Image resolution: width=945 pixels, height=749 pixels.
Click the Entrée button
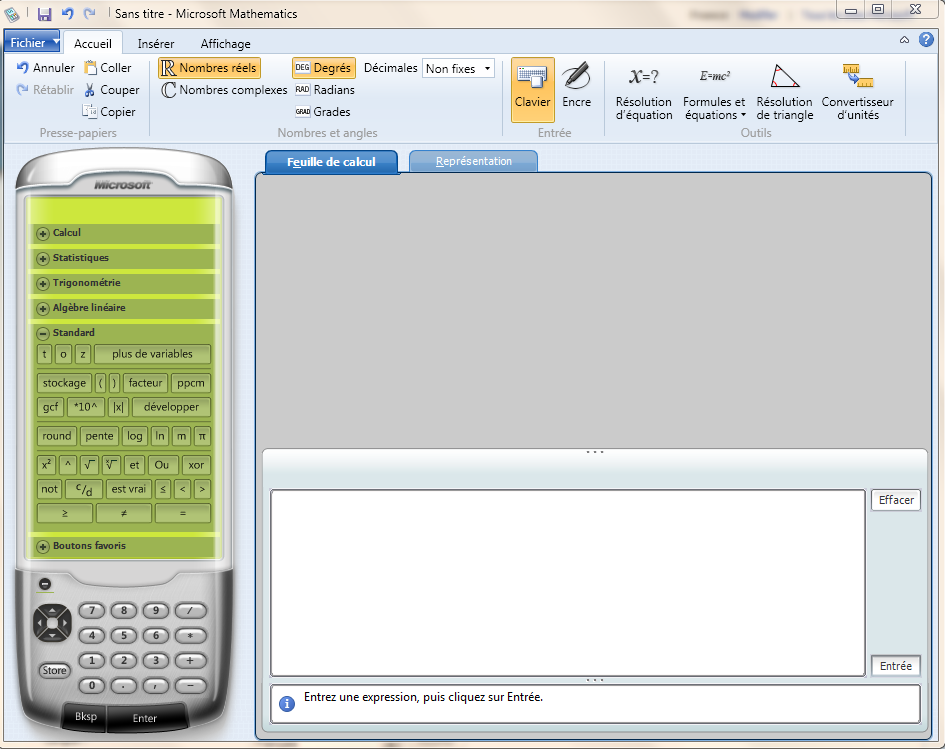(x=896, y=666)
